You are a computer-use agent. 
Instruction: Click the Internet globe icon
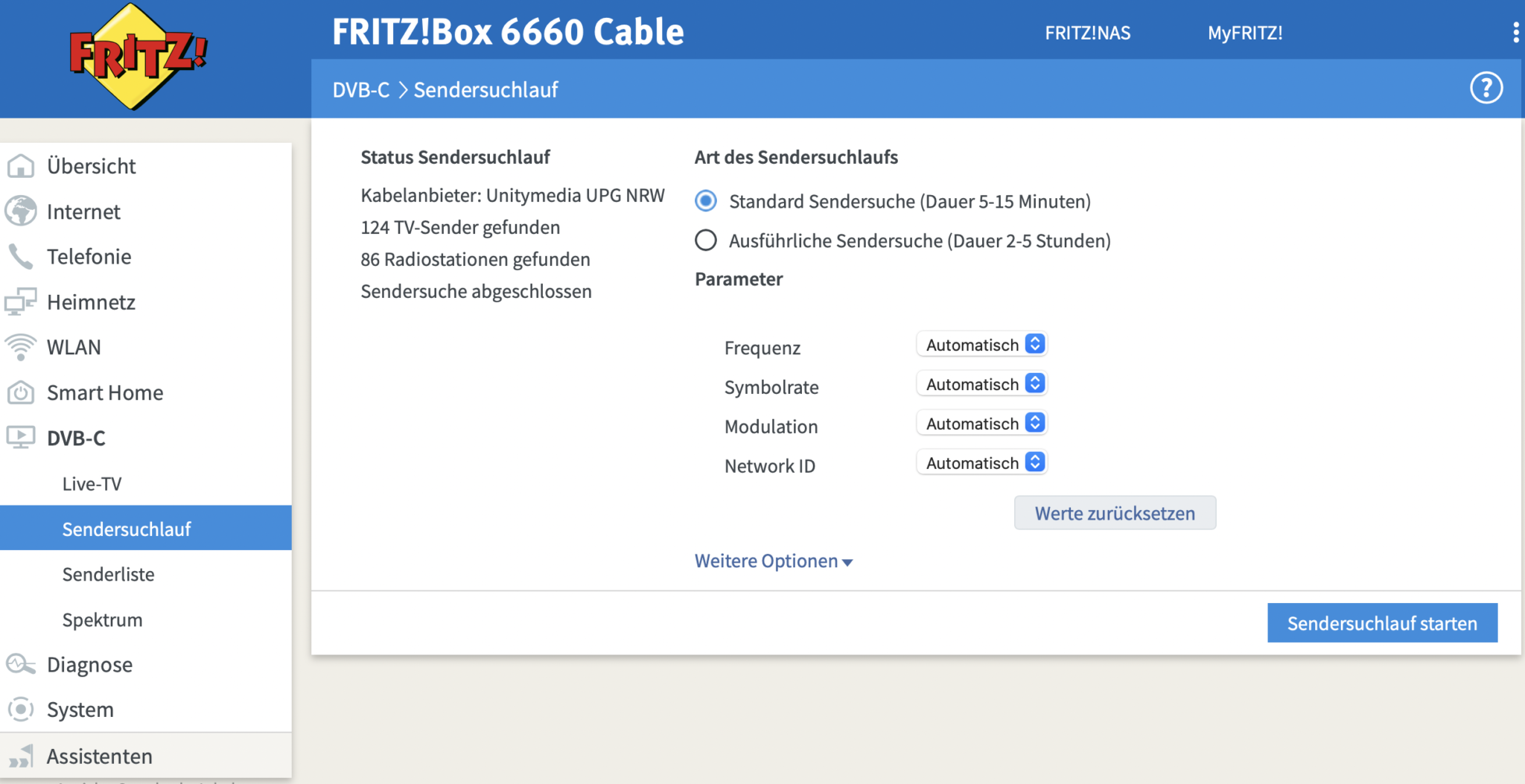pos(21,211)
